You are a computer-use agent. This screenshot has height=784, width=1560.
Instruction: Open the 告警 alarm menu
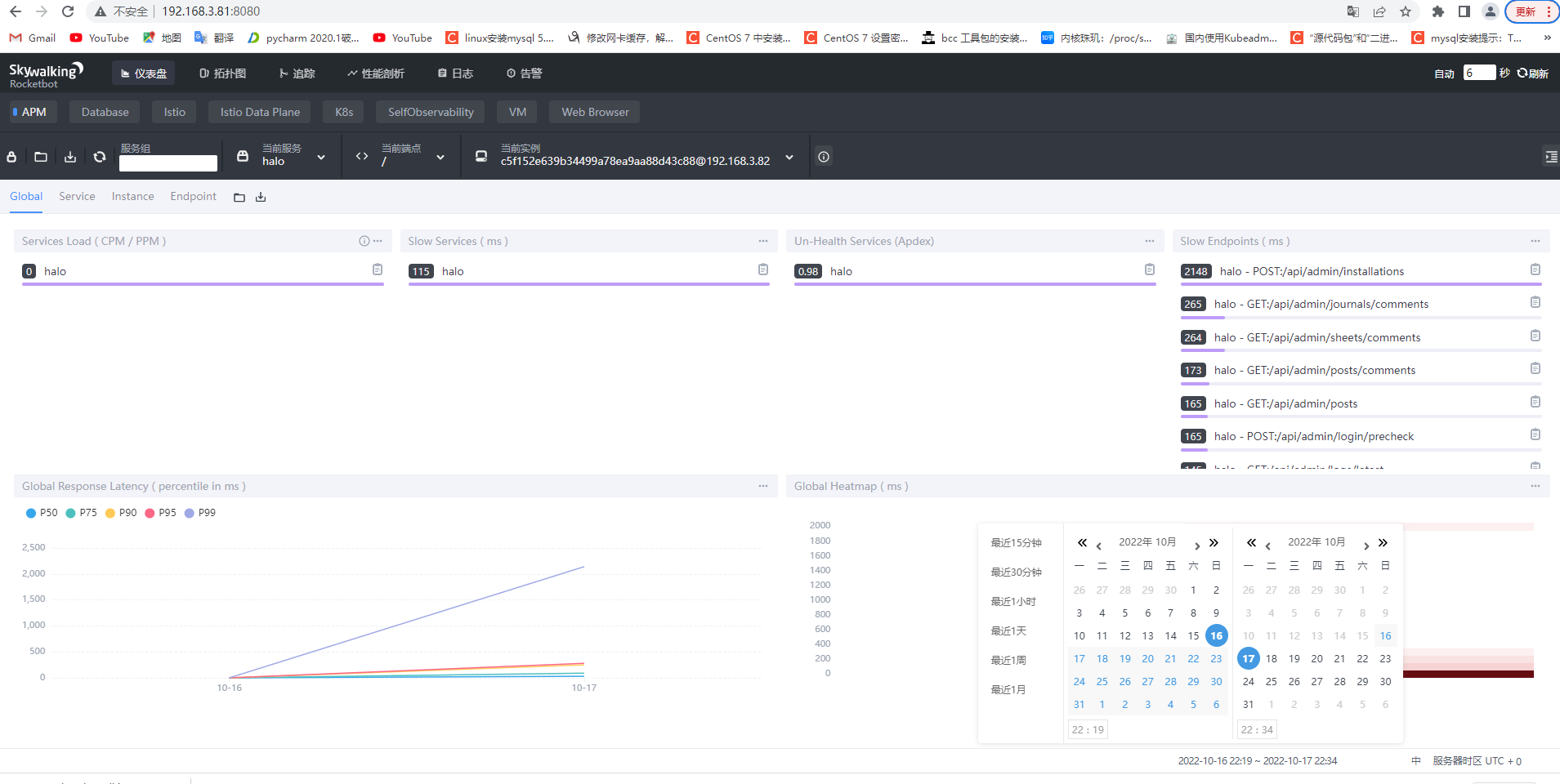pos(524,73)
